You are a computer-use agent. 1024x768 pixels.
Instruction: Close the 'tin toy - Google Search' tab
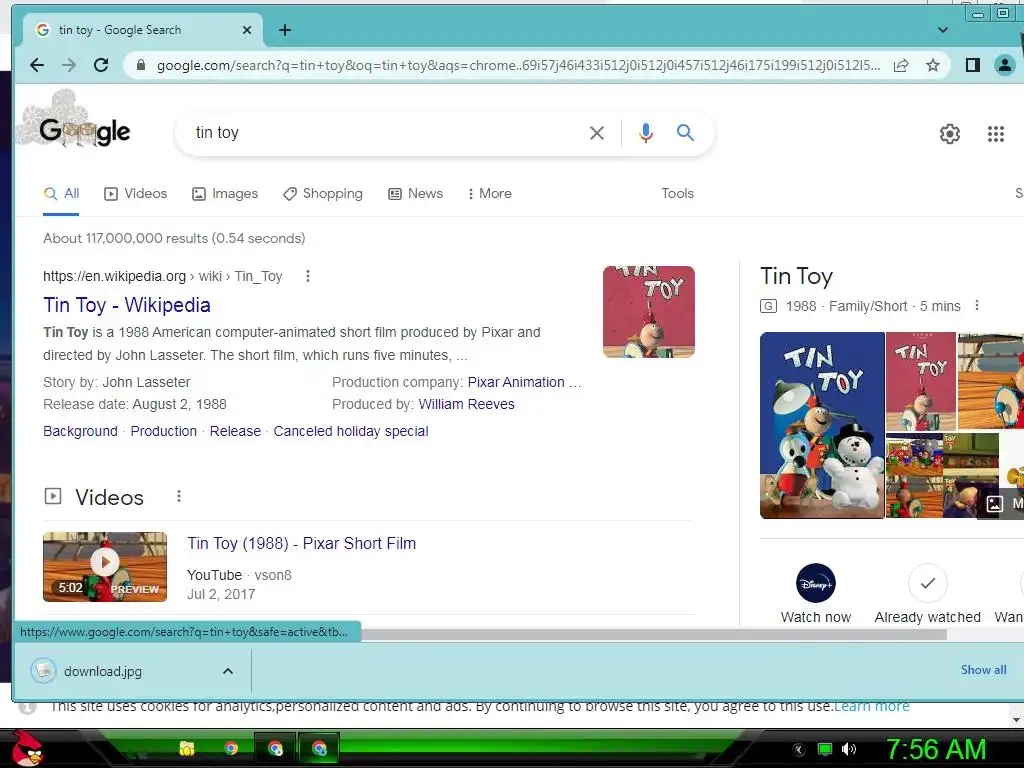coord(247,30)
